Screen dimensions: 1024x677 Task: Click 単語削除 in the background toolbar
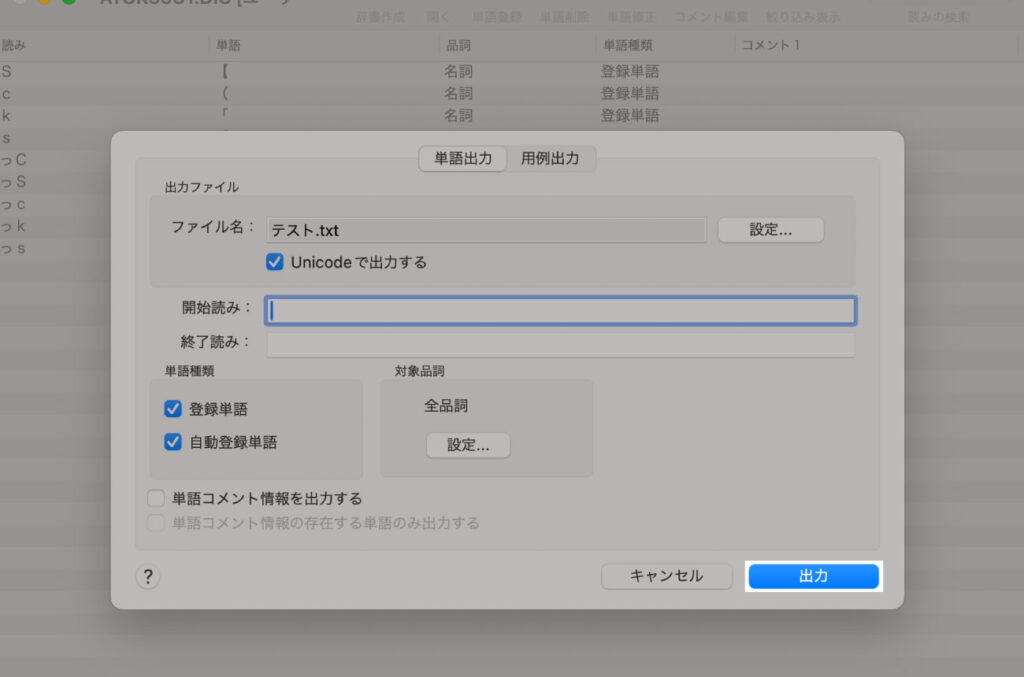pos(564,17)
